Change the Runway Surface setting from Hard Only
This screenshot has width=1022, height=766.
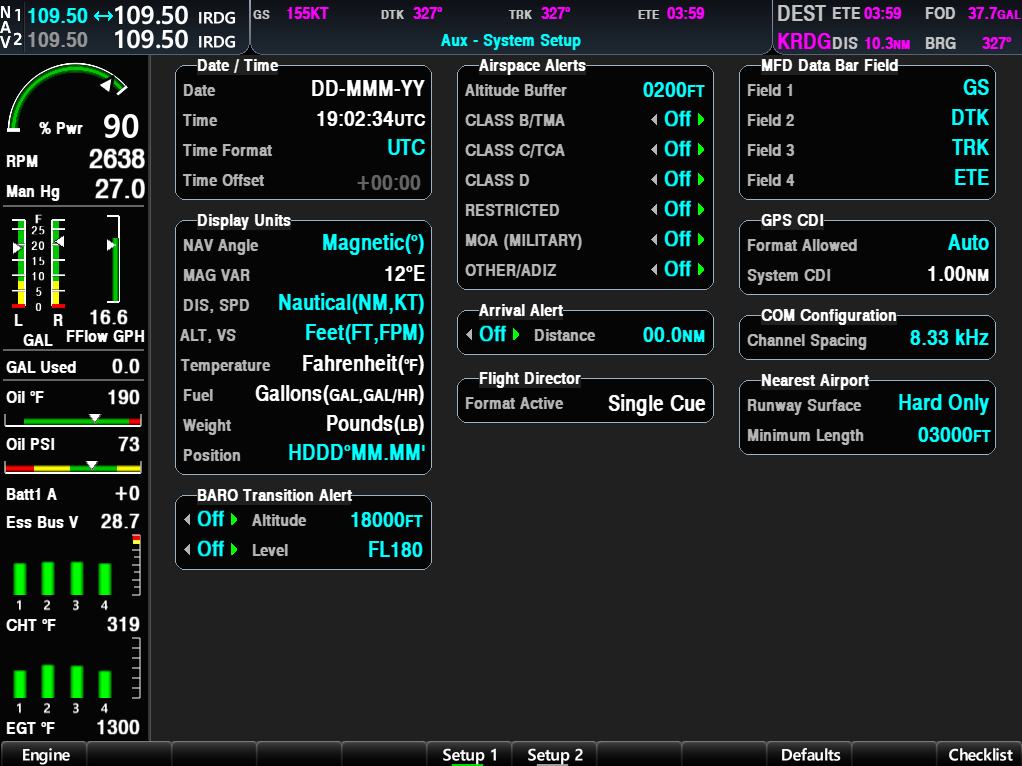pyautogui.click(x=943, y=403)
